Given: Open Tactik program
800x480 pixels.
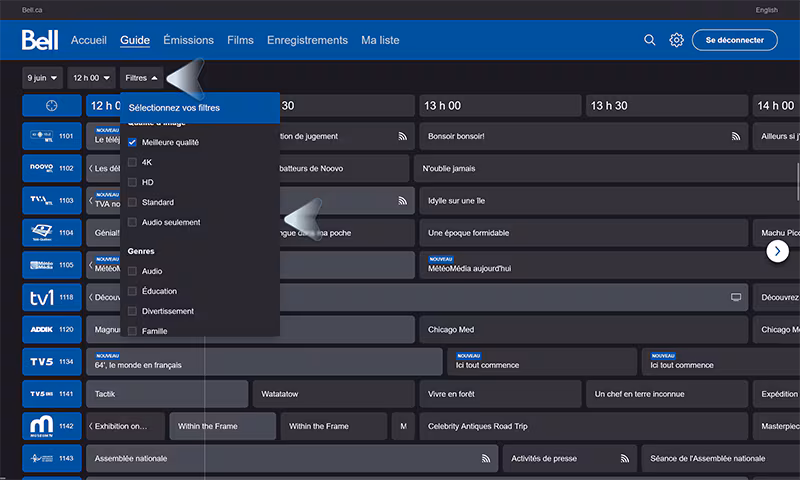Looking at the screenshot, I should click(167, 394).
